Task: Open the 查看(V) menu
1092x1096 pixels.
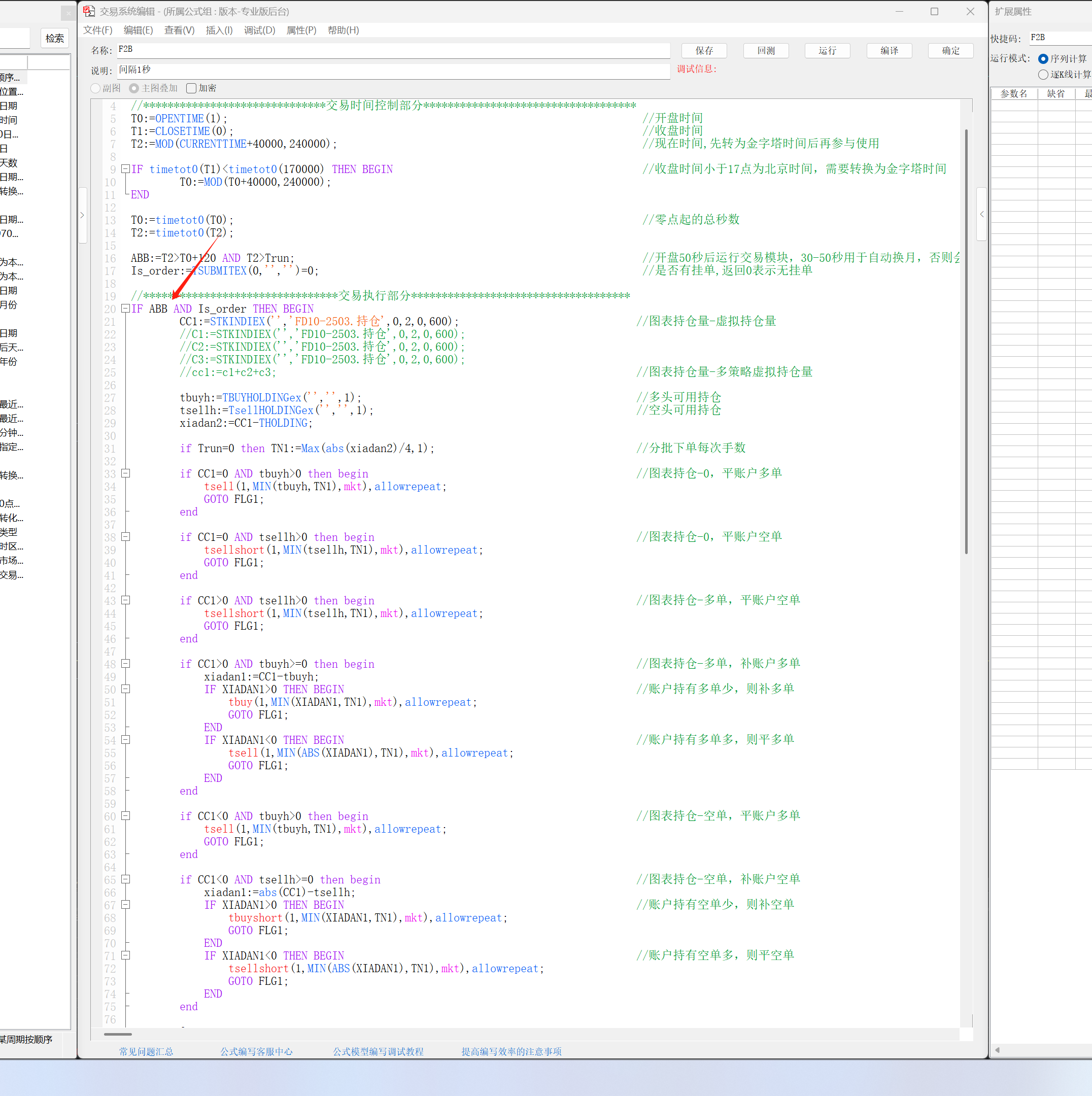Action: pos(179,30)
